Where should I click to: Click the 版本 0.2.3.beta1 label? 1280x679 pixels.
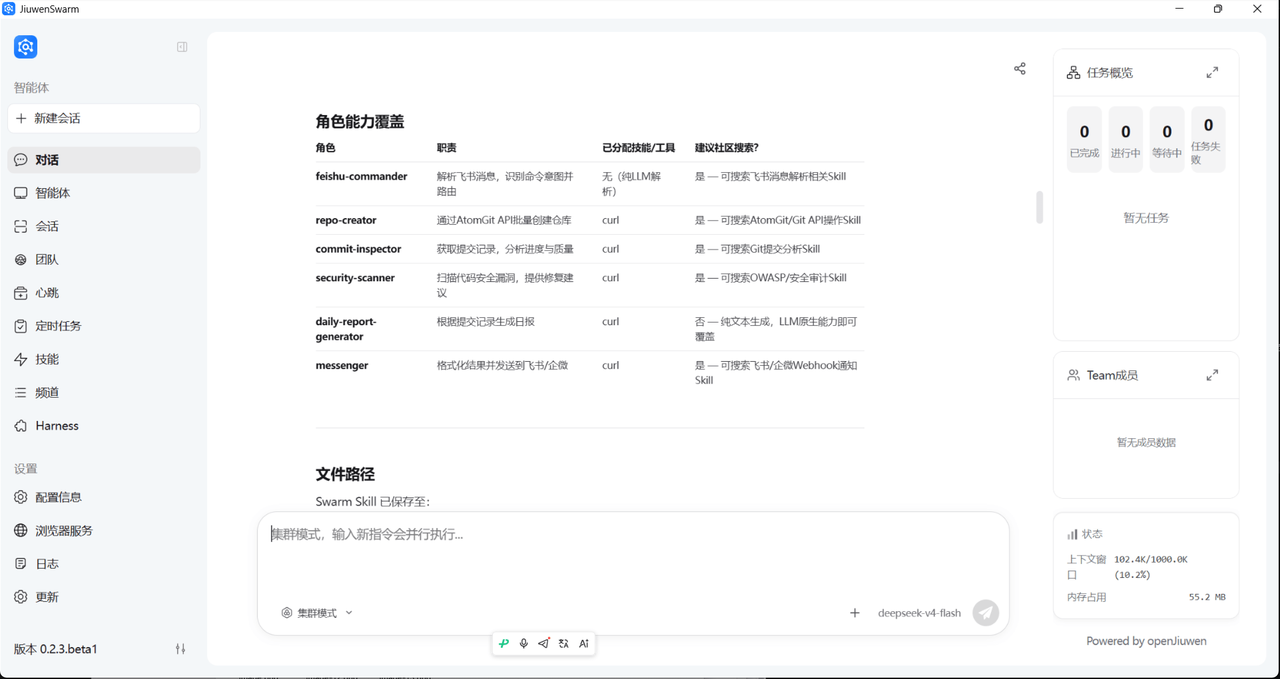point(56,649)
